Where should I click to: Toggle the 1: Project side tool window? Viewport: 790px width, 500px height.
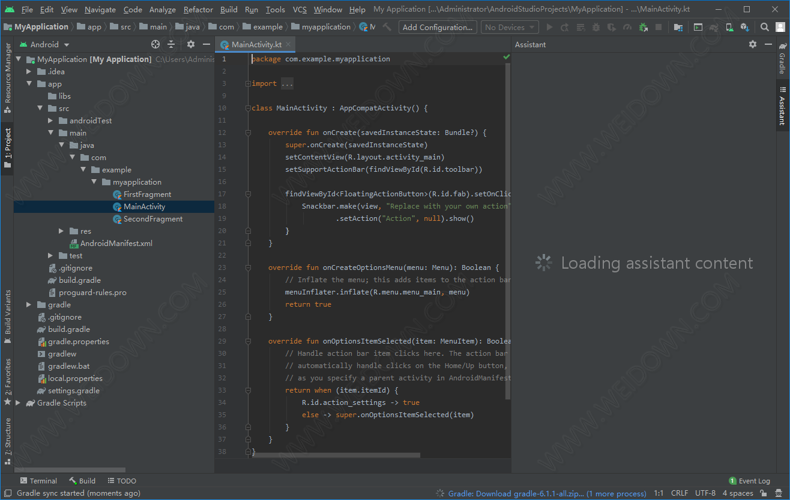[x=8, y=148]
